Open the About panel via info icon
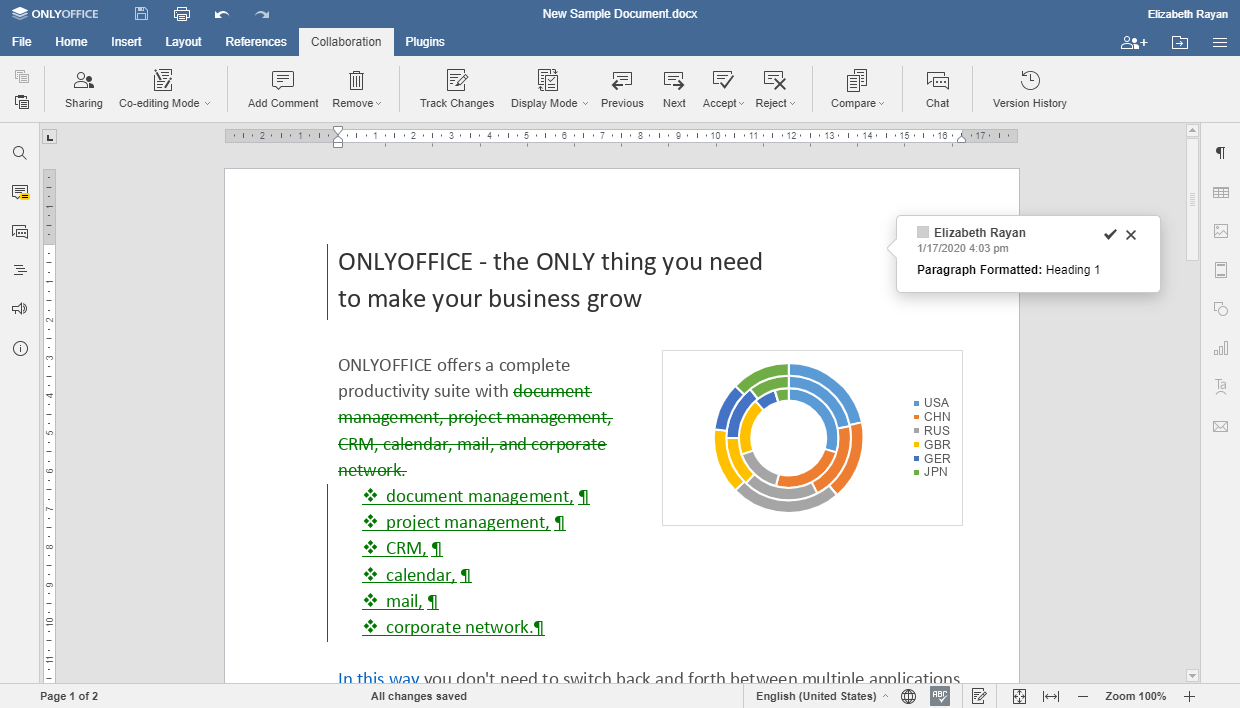 pos(20,347)
